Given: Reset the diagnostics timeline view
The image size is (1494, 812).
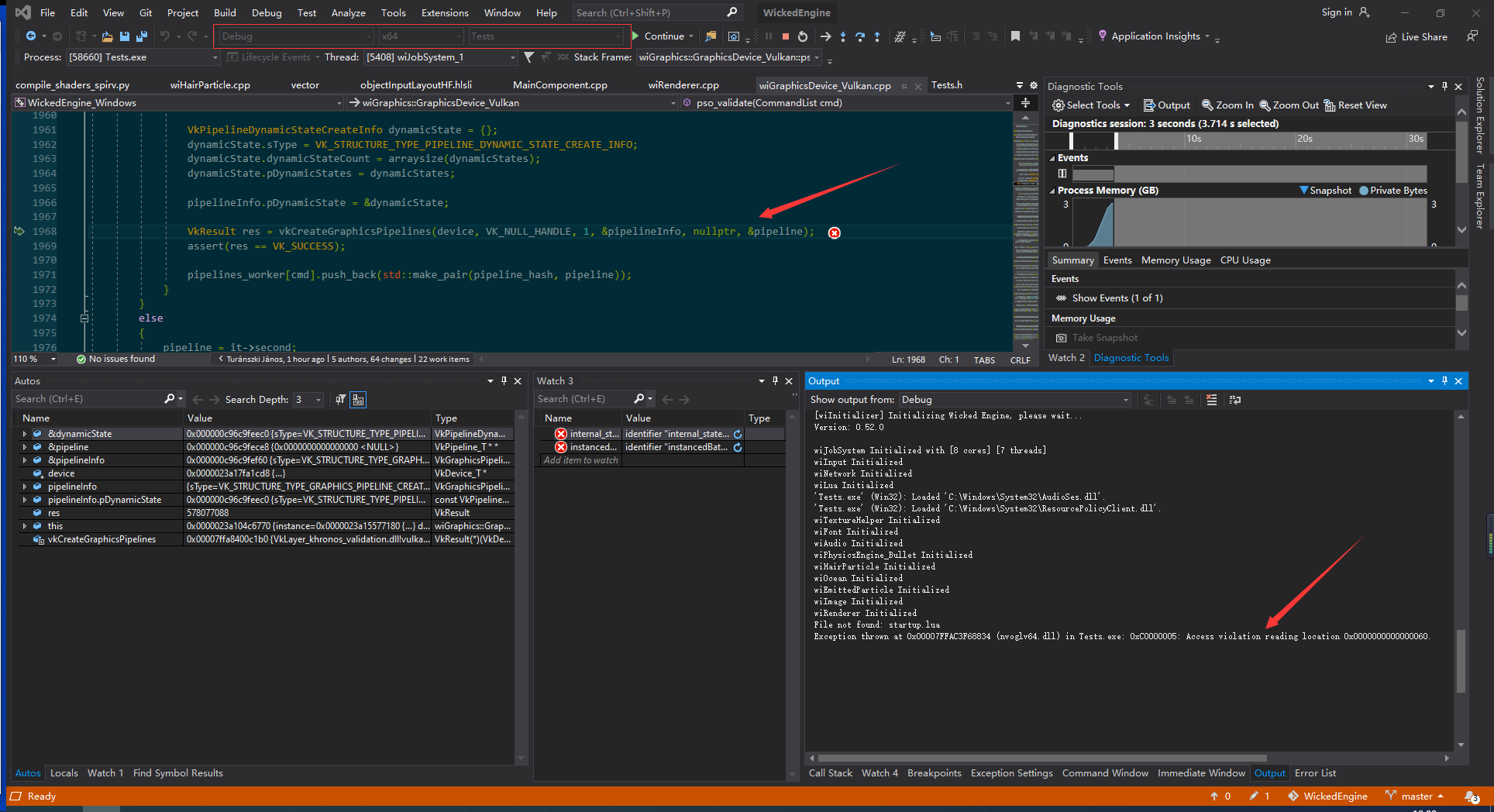Looking at the screenshot, I should (x=1355, y=105).
